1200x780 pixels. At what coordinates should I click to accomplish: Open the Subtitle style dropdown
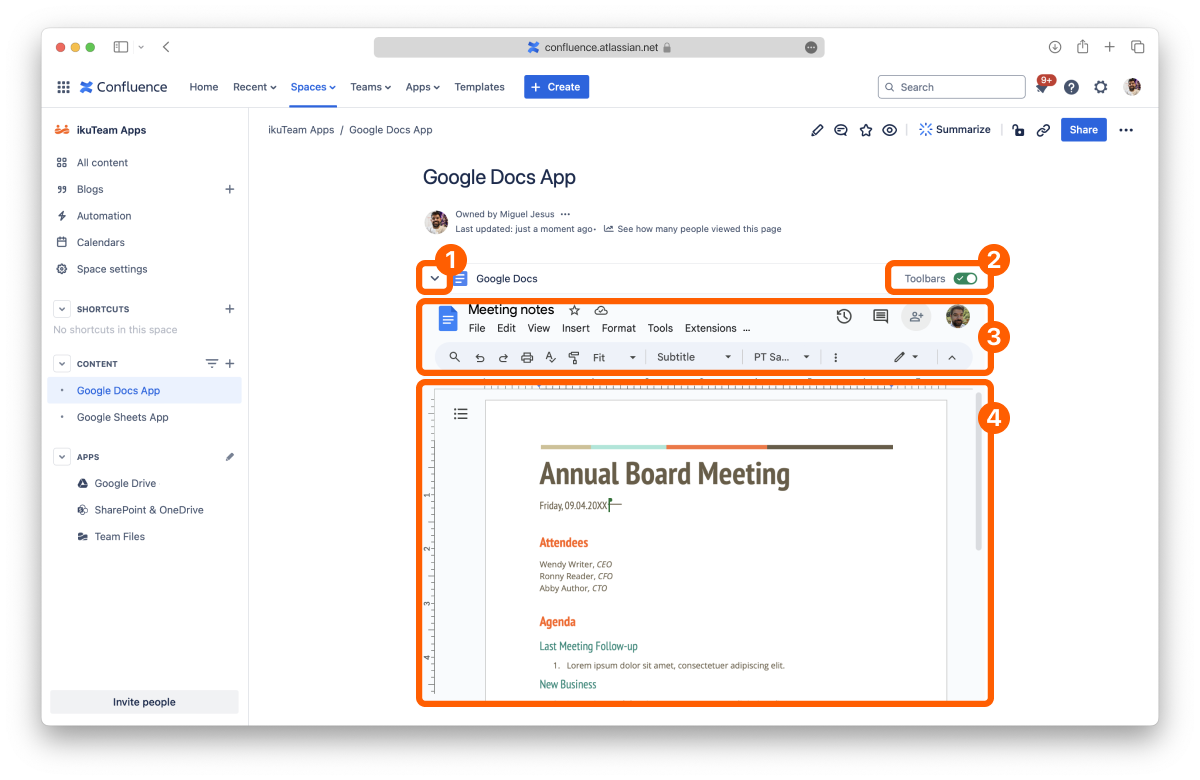(x=694, y=357)
